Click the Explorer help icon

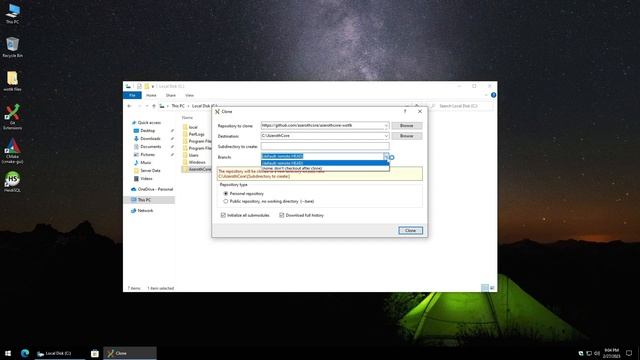pyautogui.click(x=493, y=95)
